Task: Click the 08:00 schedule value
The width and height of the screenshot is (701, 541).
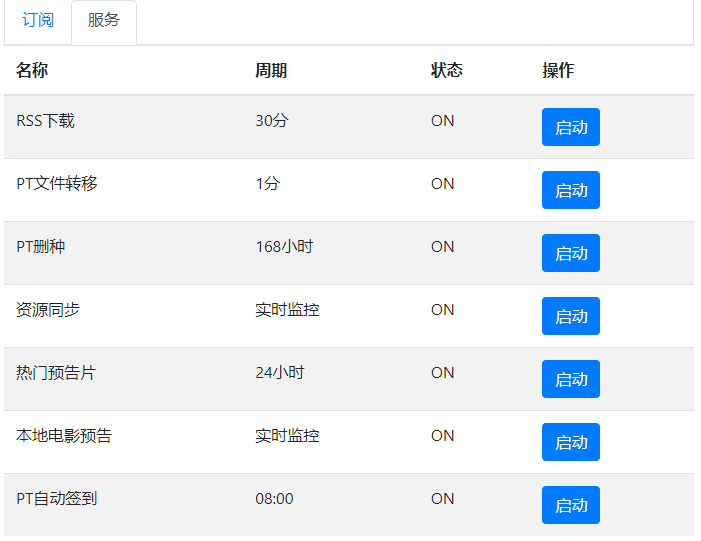Action: pyautogui.click(x=274, y=499)
